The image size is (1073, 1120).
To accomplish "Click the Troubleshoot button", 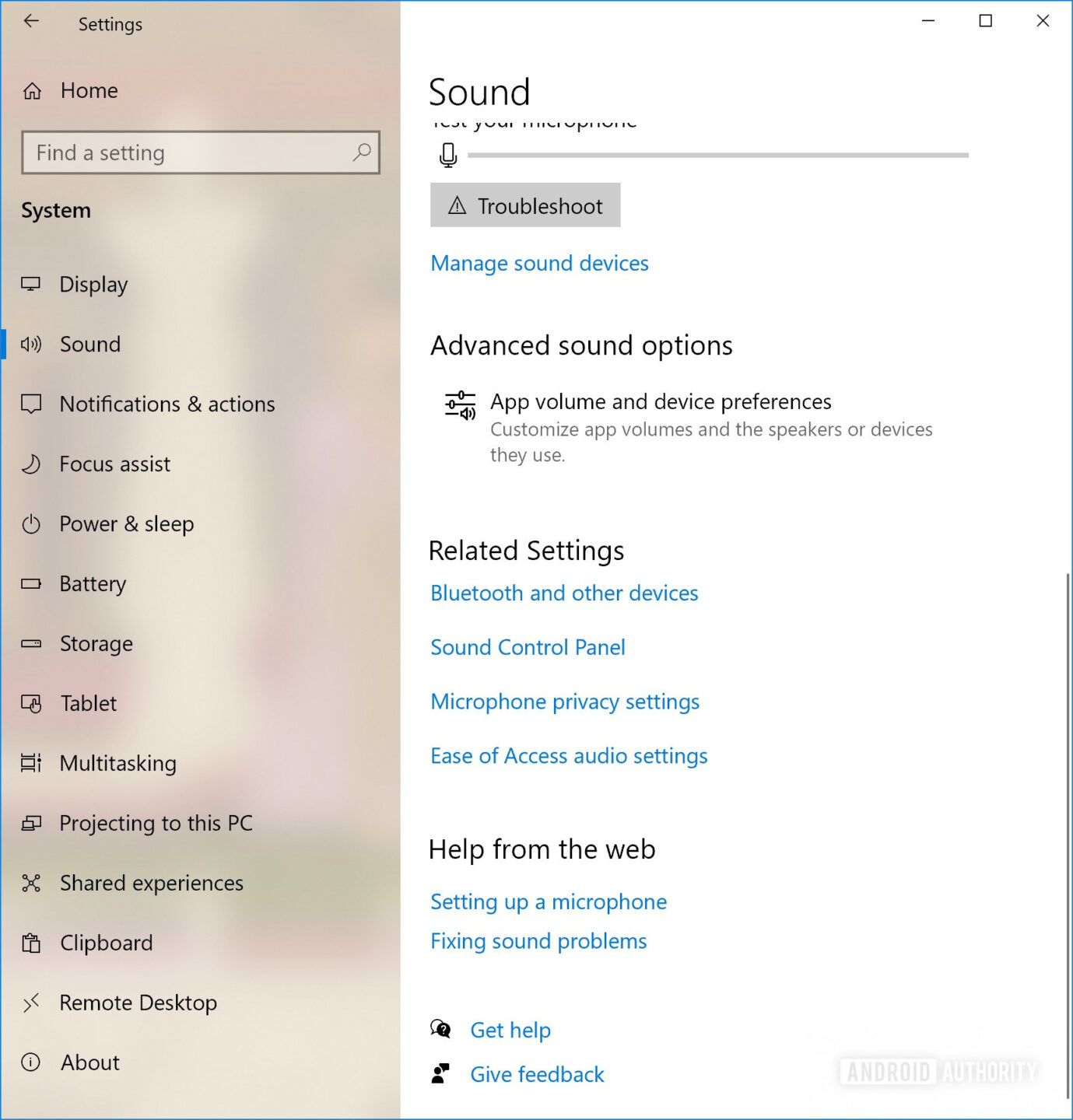I will pyautogui.click(x=524, y=205).
